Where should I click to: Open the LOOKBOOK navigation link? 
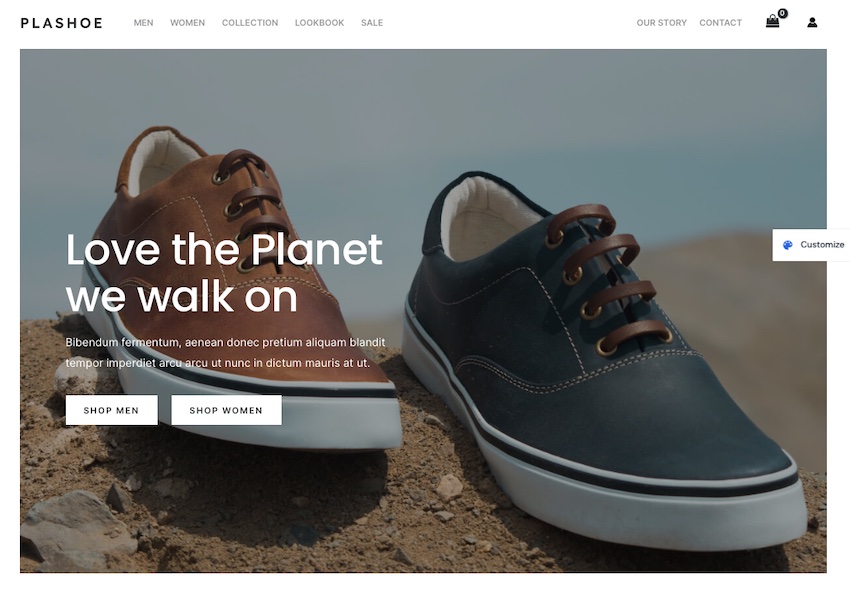coord(319,23)
